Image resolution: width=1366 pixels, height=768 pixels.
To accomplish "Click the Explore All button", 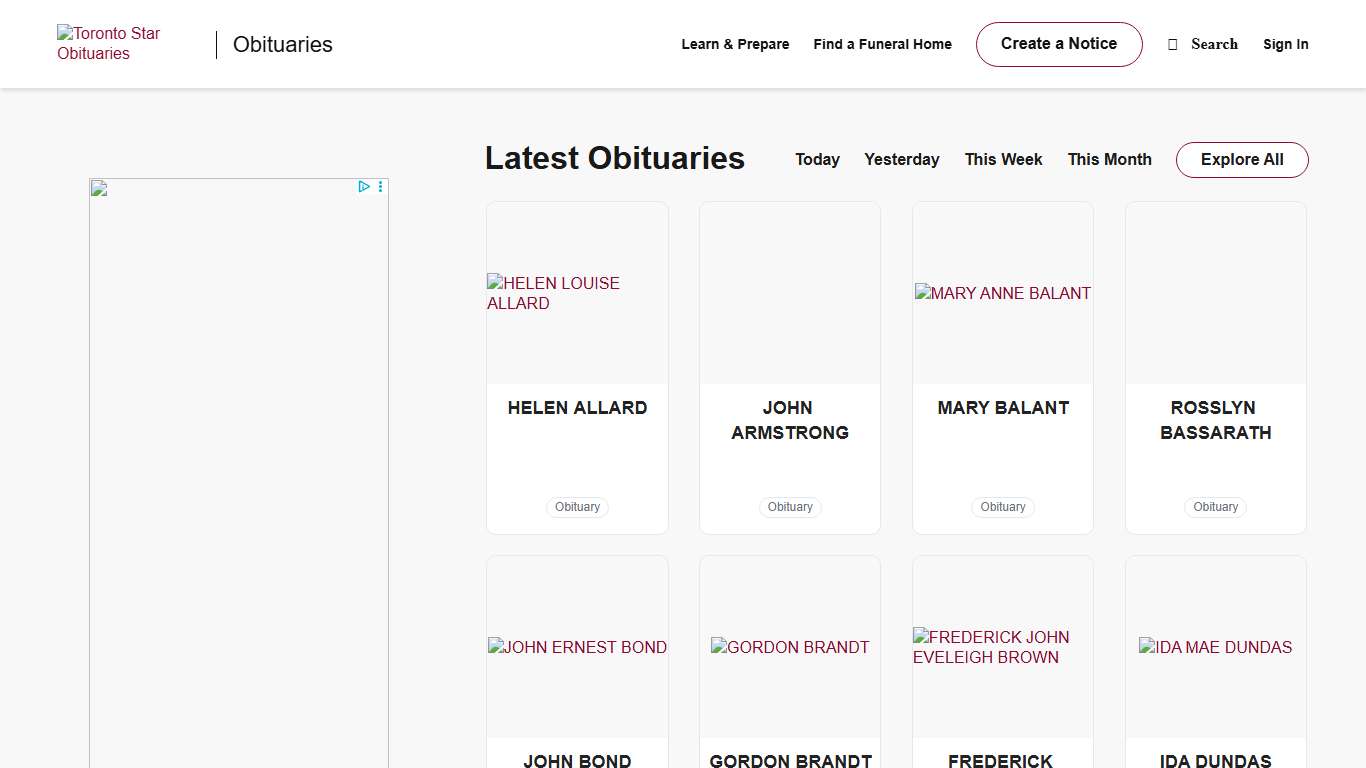I will (x=1241, y=160).
